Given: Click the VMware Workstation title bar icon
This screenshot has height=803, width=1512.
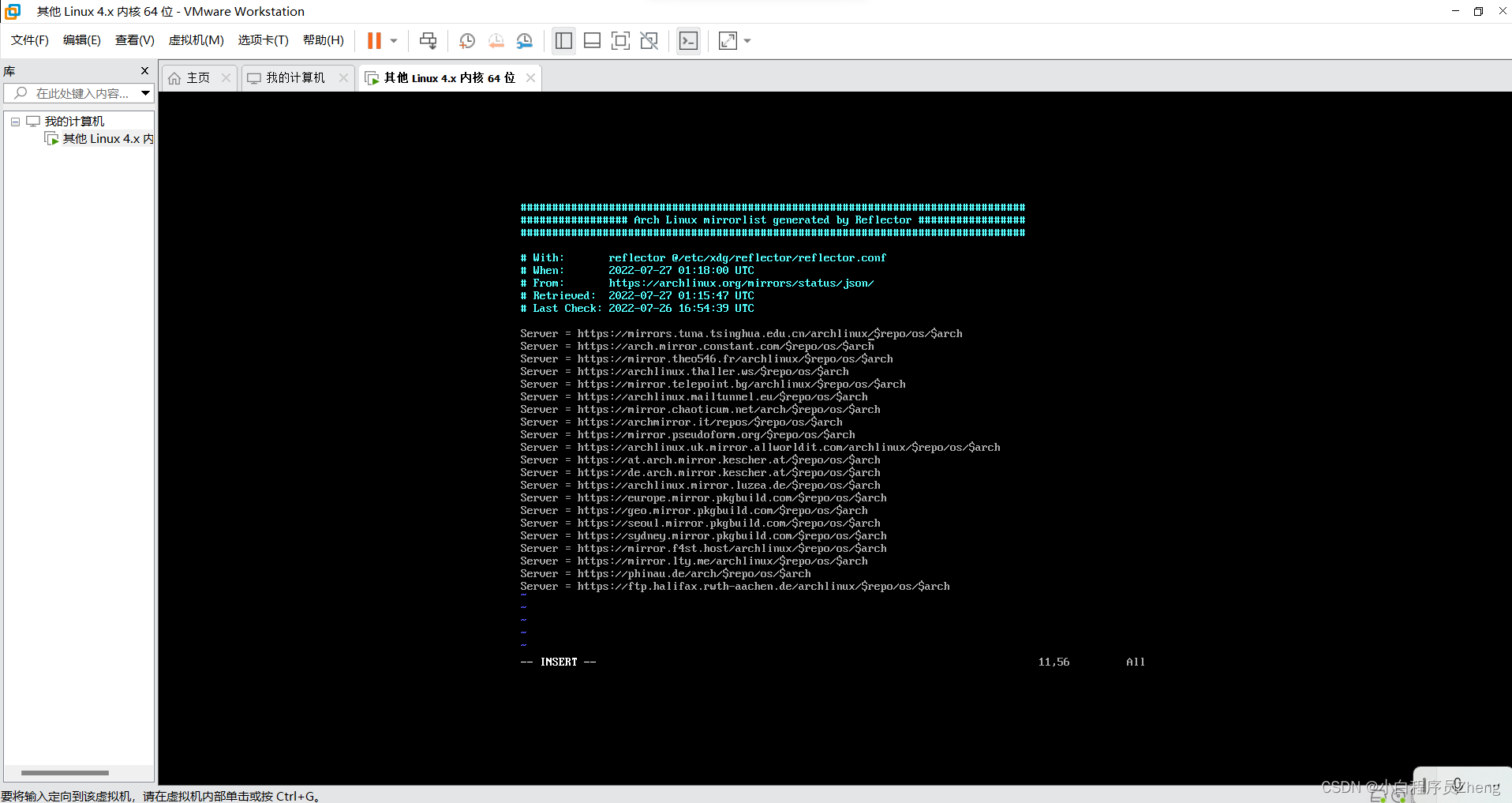Looking at the screenshot, I should [x=13, y=11].
